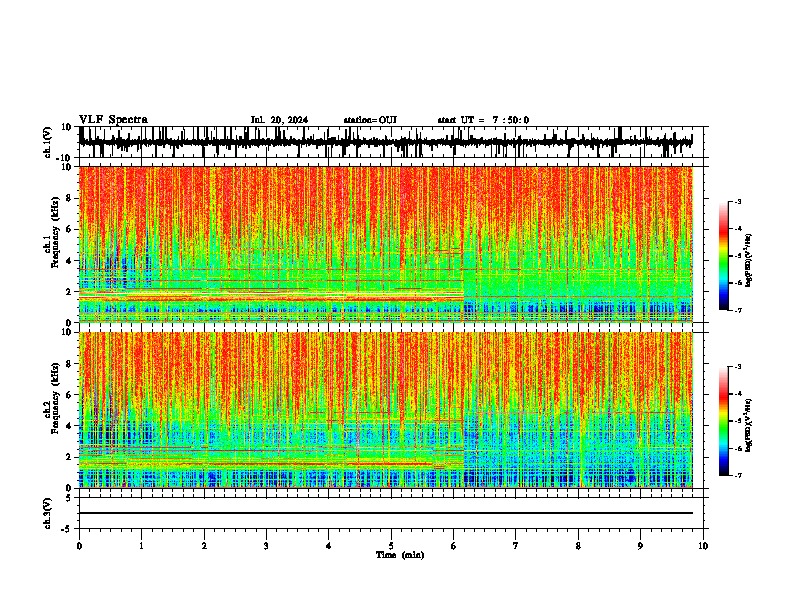Click the flat ch.3 voltage trace line
This screenshot has height=612, width=792.
[x=386, y=513]
